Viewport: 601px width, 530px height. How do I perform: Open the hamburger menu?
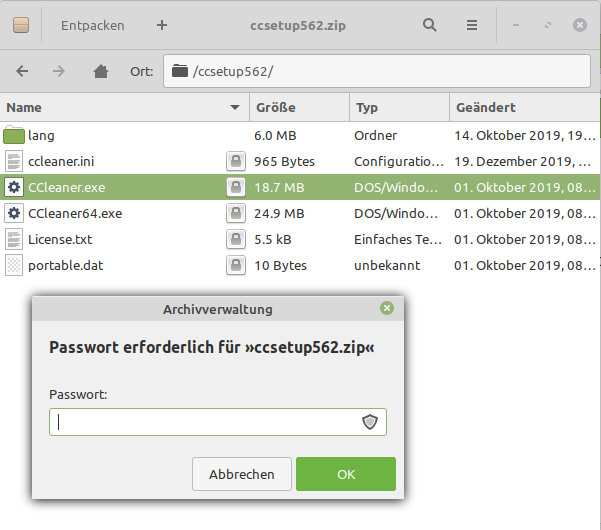pyautogui.click(x=472, y=25)
